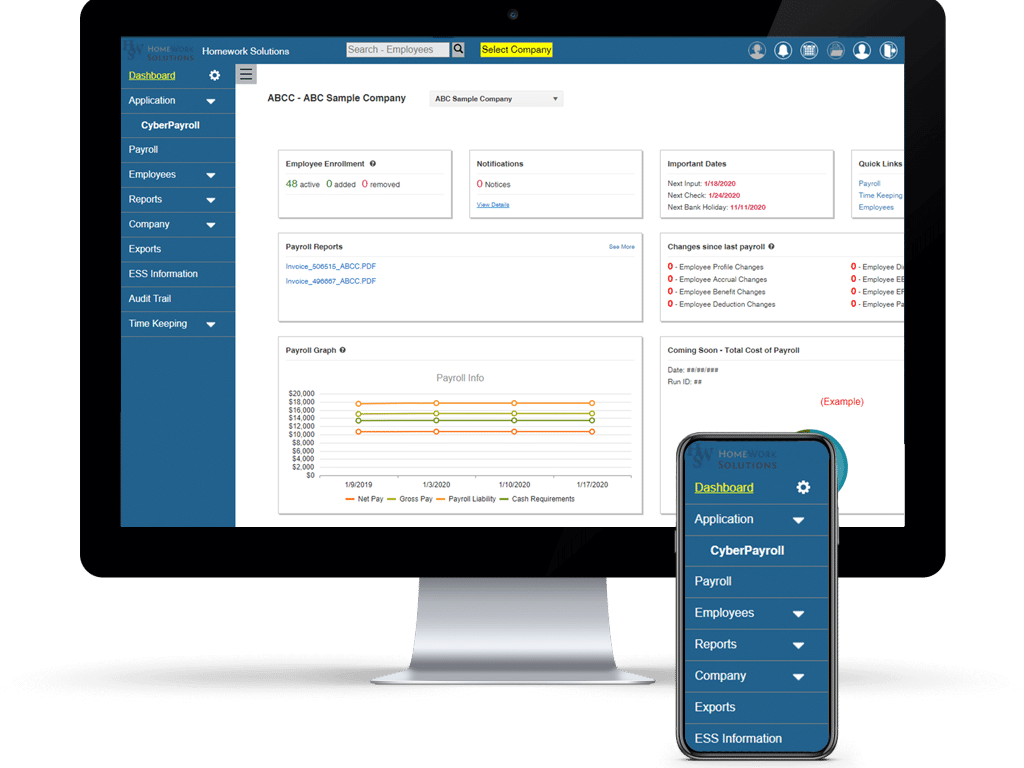Tap the Homework Solutions logo on phone
1024x768 pixels.
(x=733, y=456)
